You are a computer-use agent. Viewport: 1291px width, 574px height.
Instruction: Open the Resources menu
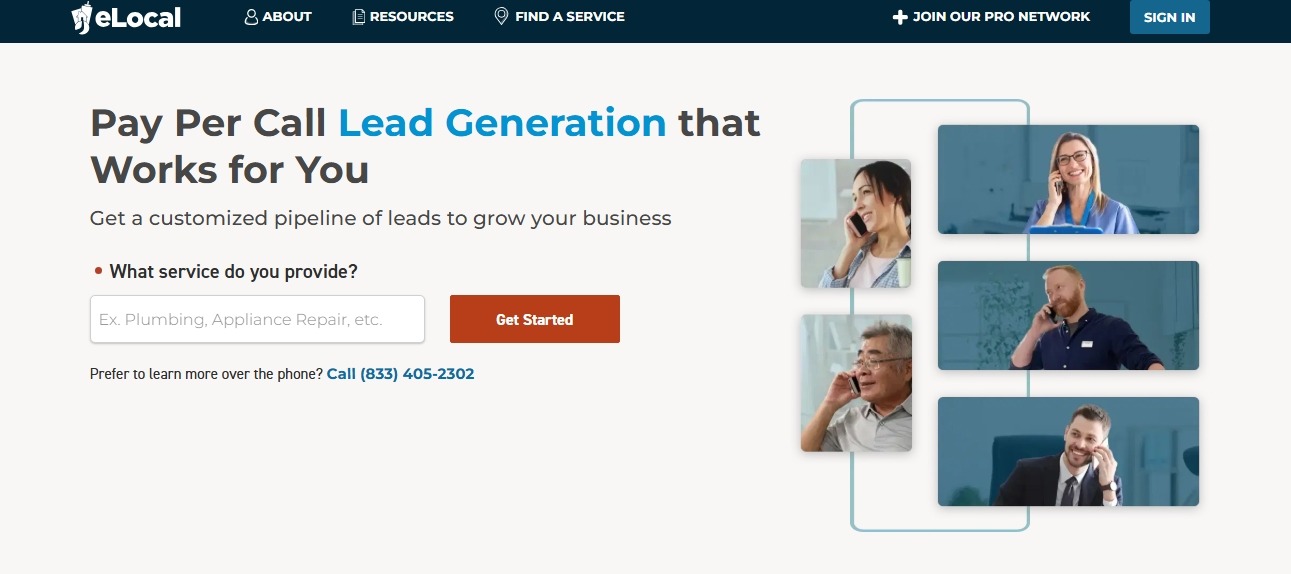pos(403,17)
